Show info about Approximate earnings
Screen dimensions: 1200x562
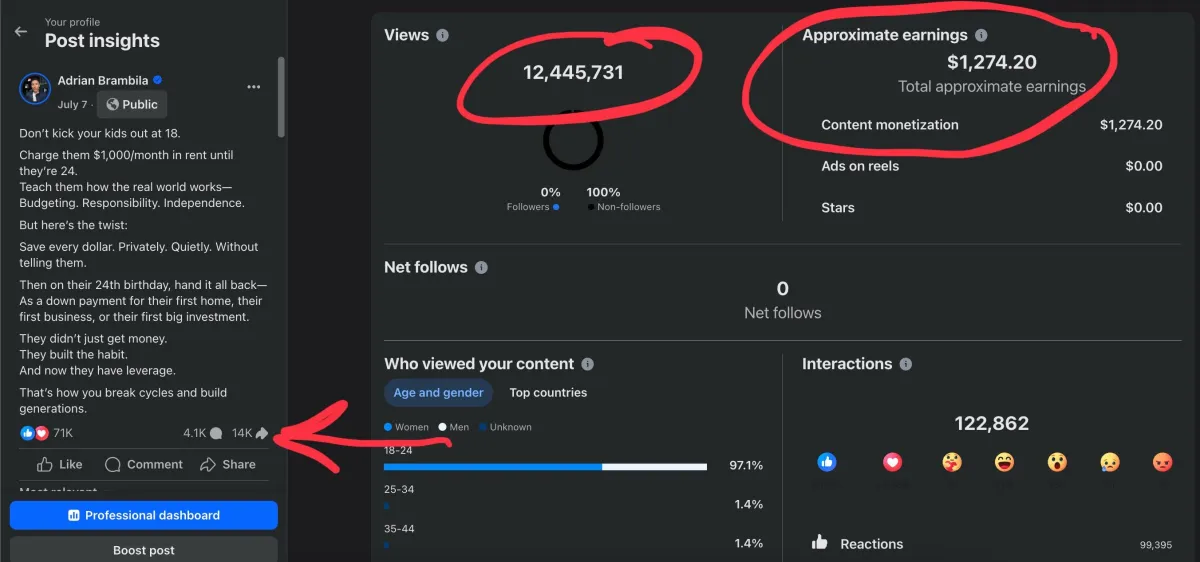(x=981, y=35)
